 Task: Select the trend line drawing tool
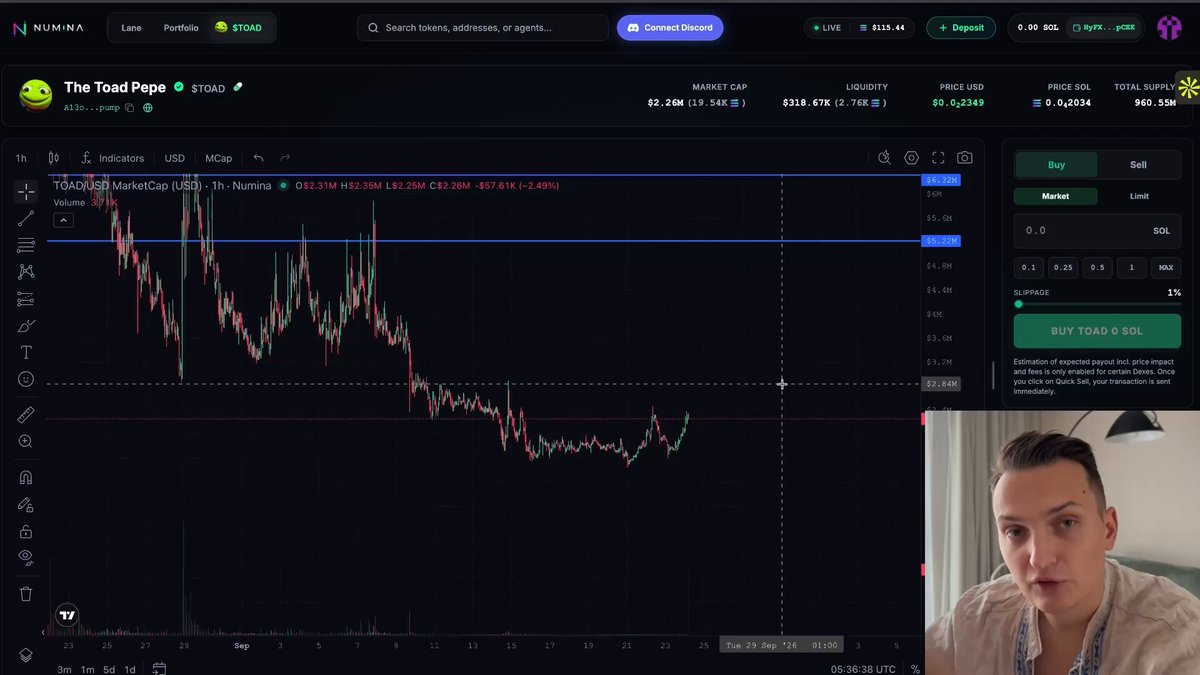pos(26,218)
